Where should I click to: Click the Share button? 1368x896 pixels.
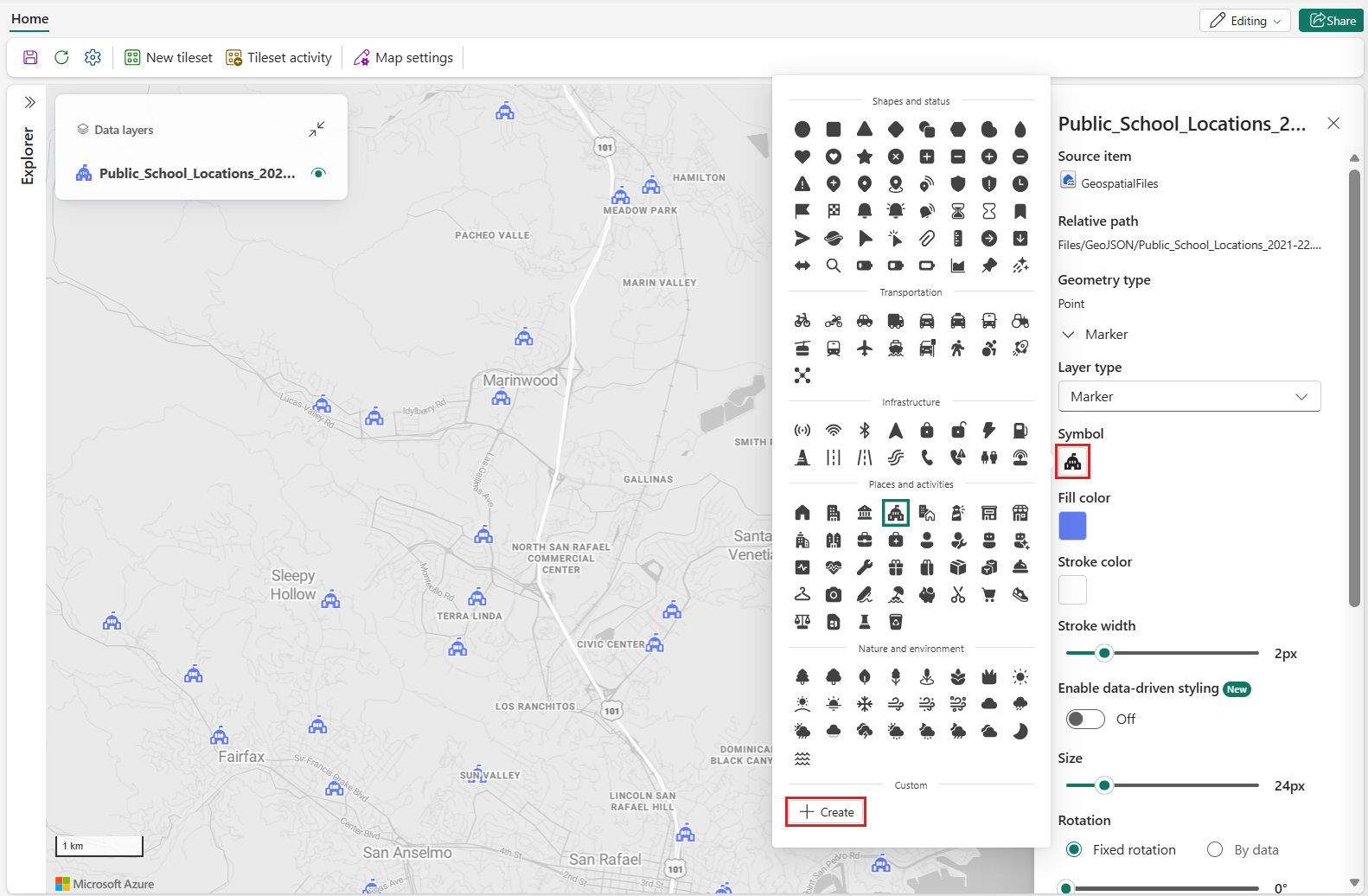pyautogui.click(x=1331, y=21)
